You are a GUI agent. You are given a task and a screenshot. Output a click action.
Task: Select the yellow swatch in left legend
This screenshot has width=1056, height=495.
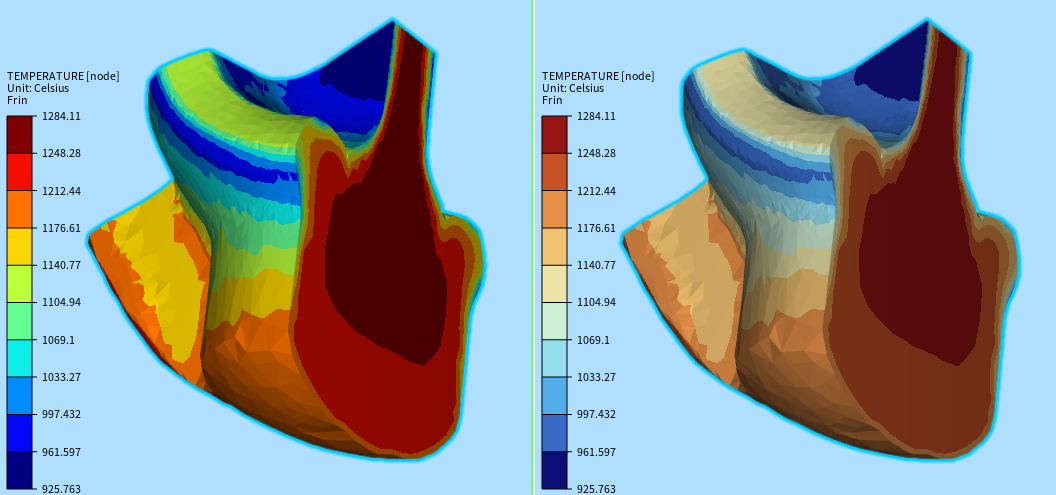[20, 246]
